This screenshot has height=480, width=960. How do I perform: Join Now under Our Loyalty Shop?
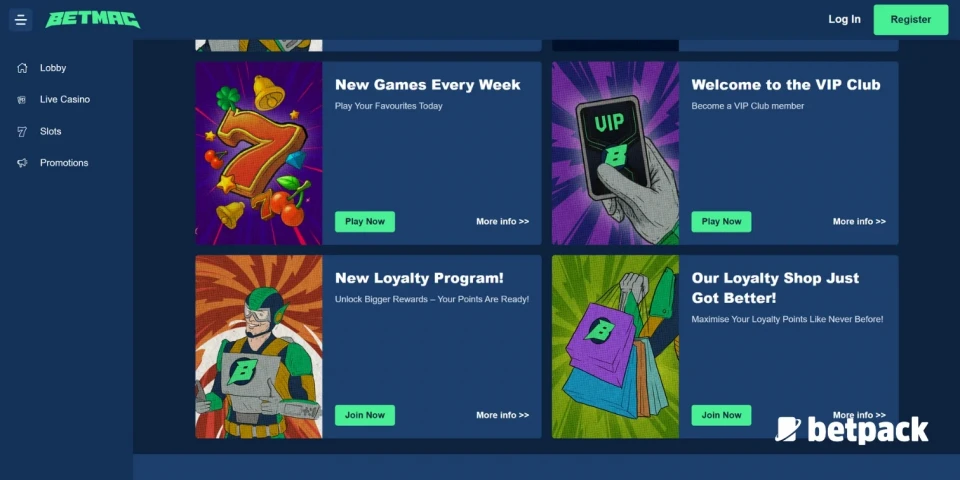(x=721, y=415)
